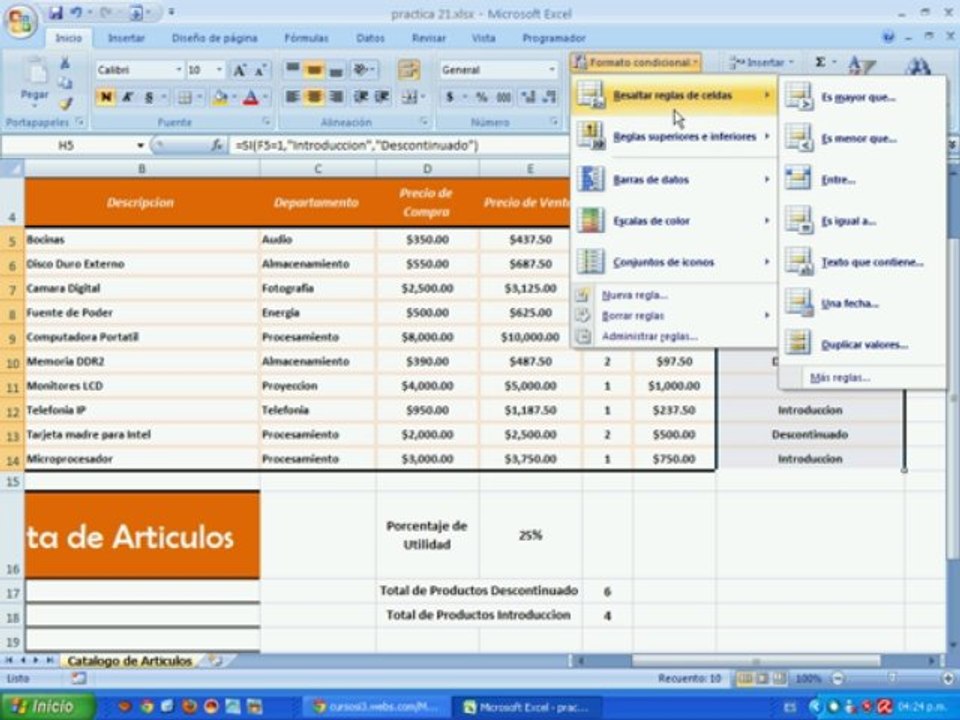
Task: Open the Revisar tab
Action: tap(429, 38)
